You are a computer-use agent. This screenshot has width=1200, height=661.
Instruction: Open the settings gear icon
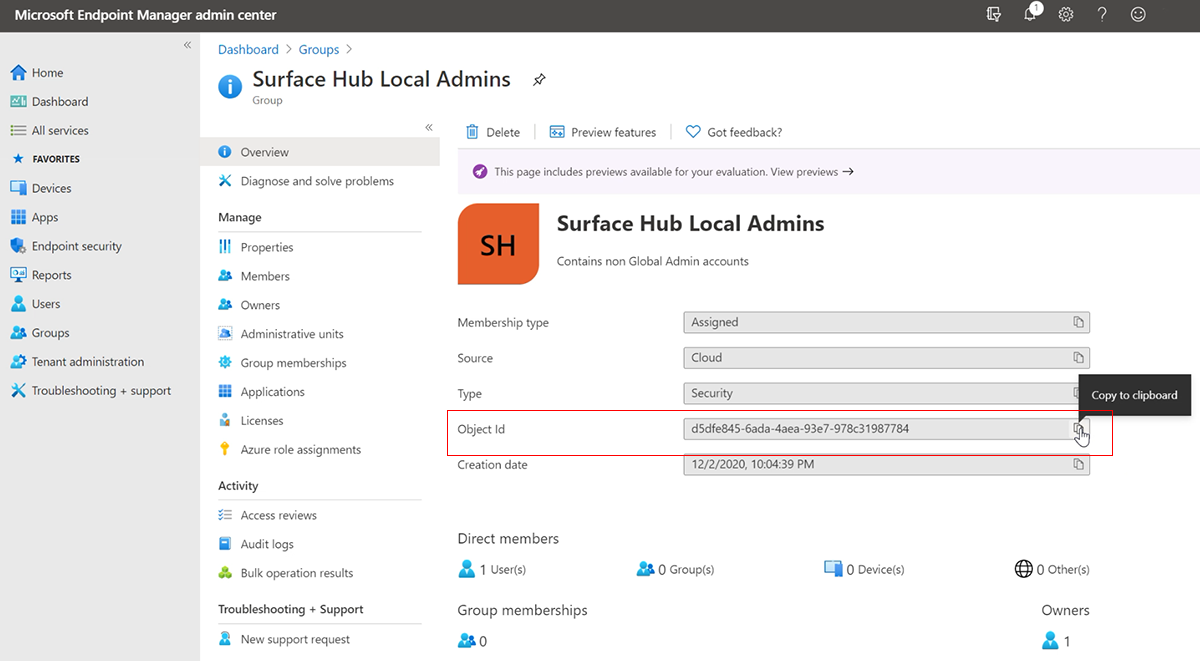[x=1066, y=15]
